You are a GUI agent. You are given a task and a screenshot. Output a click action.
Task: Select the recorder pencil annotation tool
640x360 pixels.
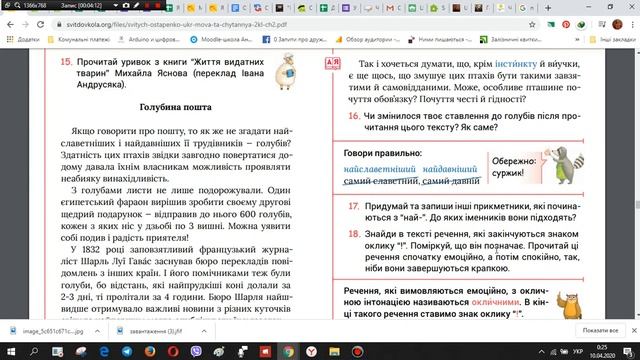[136, 6]
